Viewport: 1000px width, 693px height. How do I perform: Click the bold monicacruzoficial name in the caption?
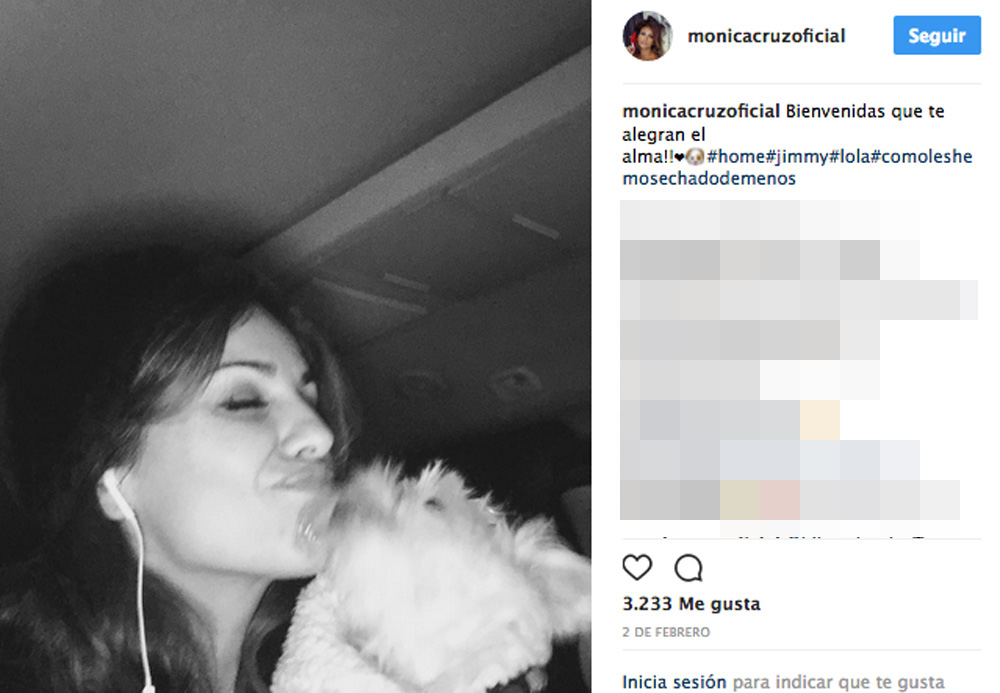[x=701, y=112]
